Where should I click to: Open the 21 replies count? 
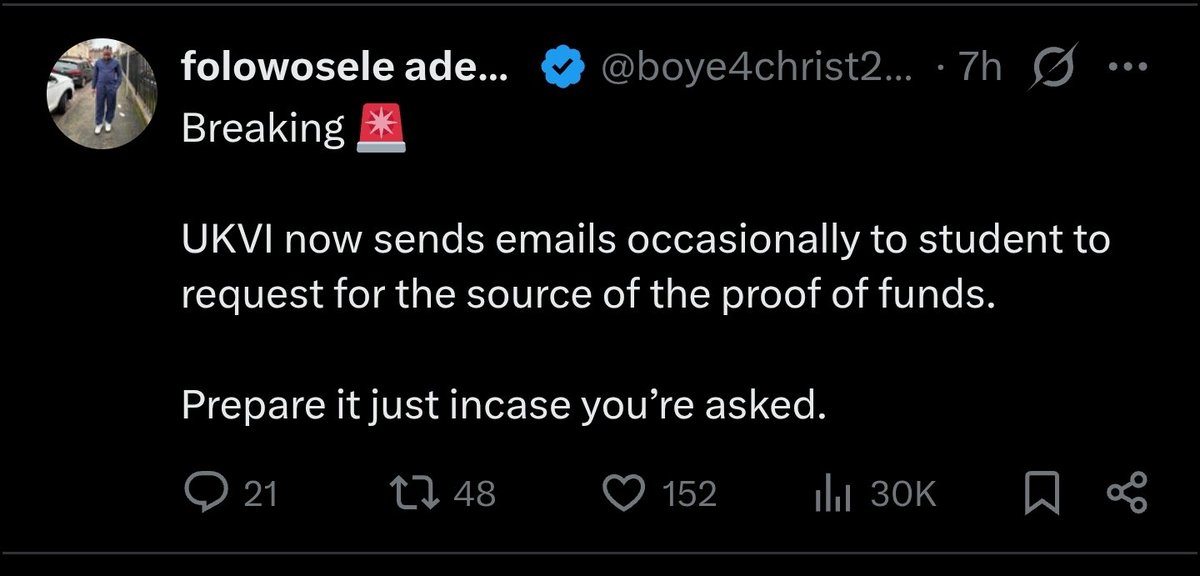tap(261, 494)
